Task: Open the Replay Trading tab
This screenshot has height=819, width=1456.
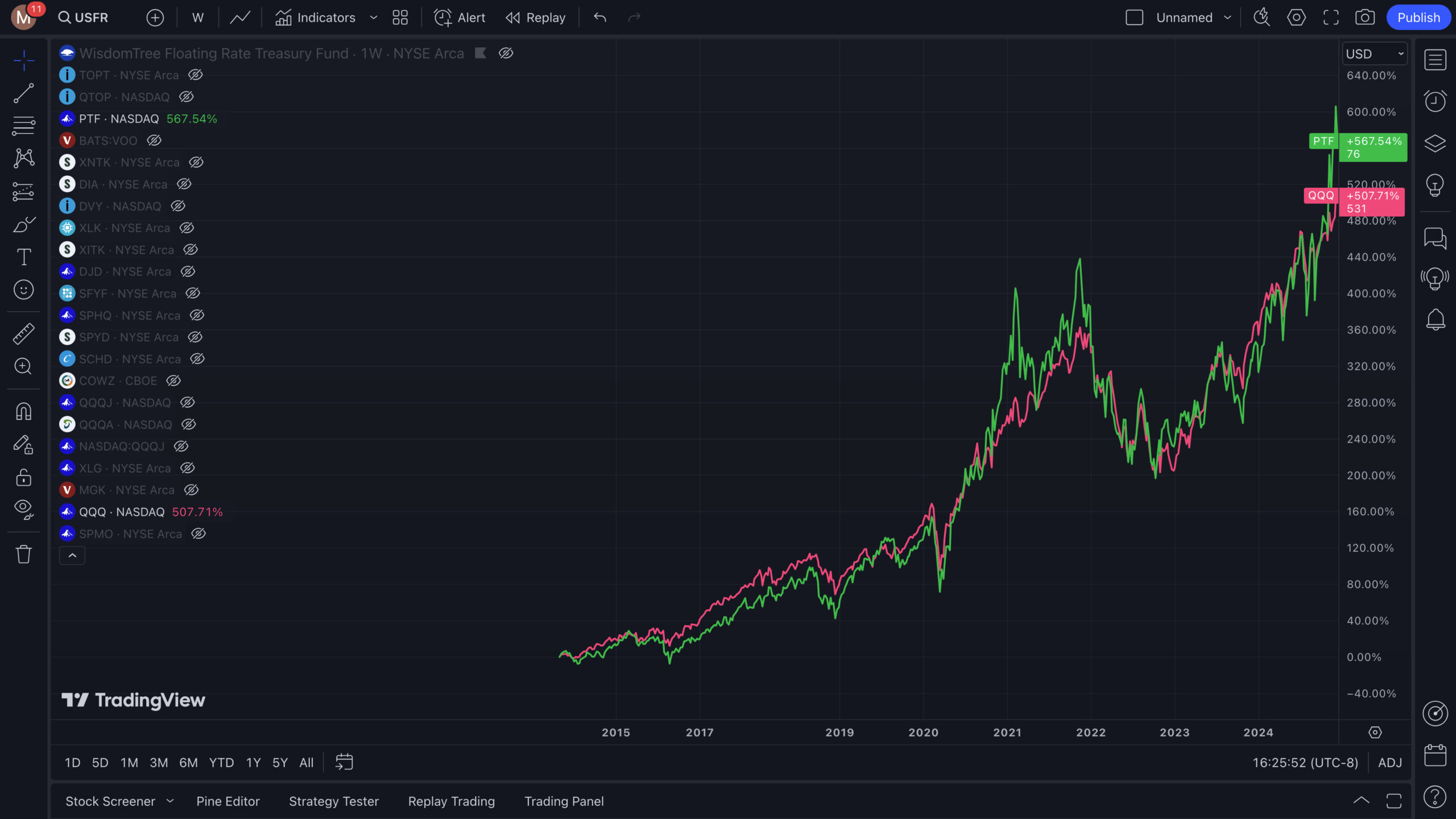Action: tap(452, 801)
